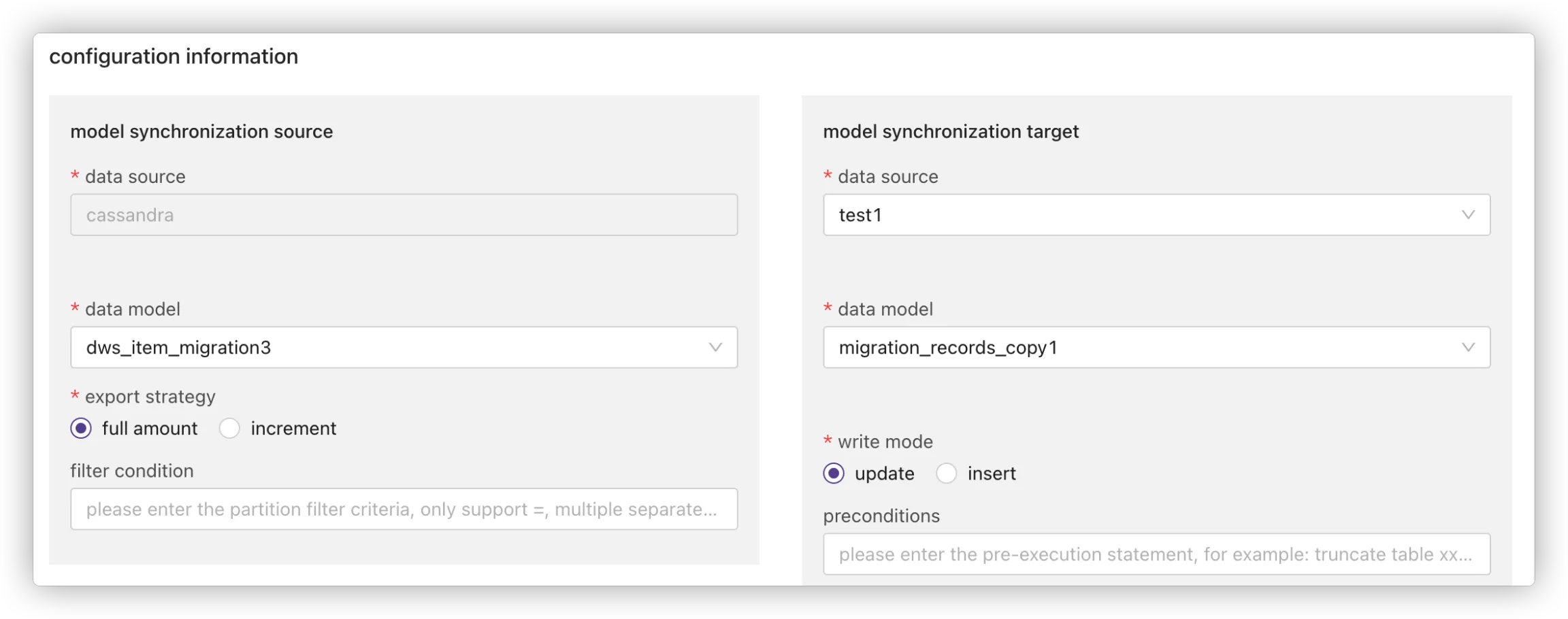Click the model synchronization target title

coord(951,131)
